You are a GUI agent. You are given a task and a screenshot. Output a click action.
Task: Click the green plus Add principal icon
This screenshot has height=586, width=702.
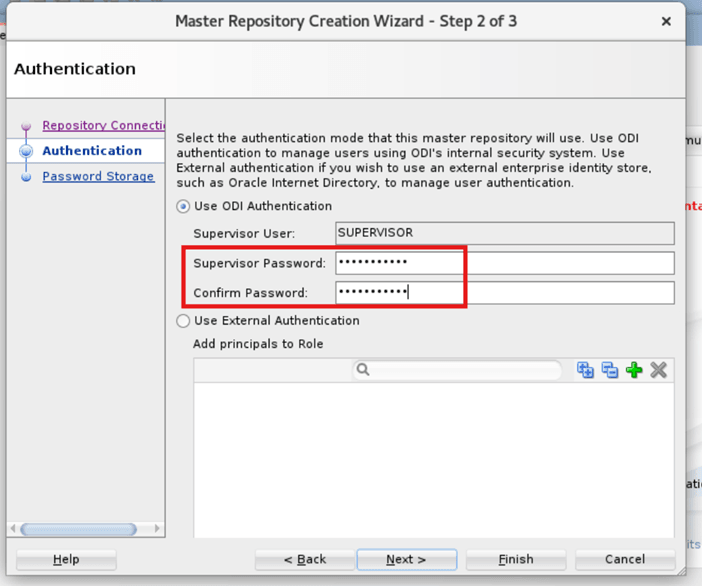pos(634,370)
